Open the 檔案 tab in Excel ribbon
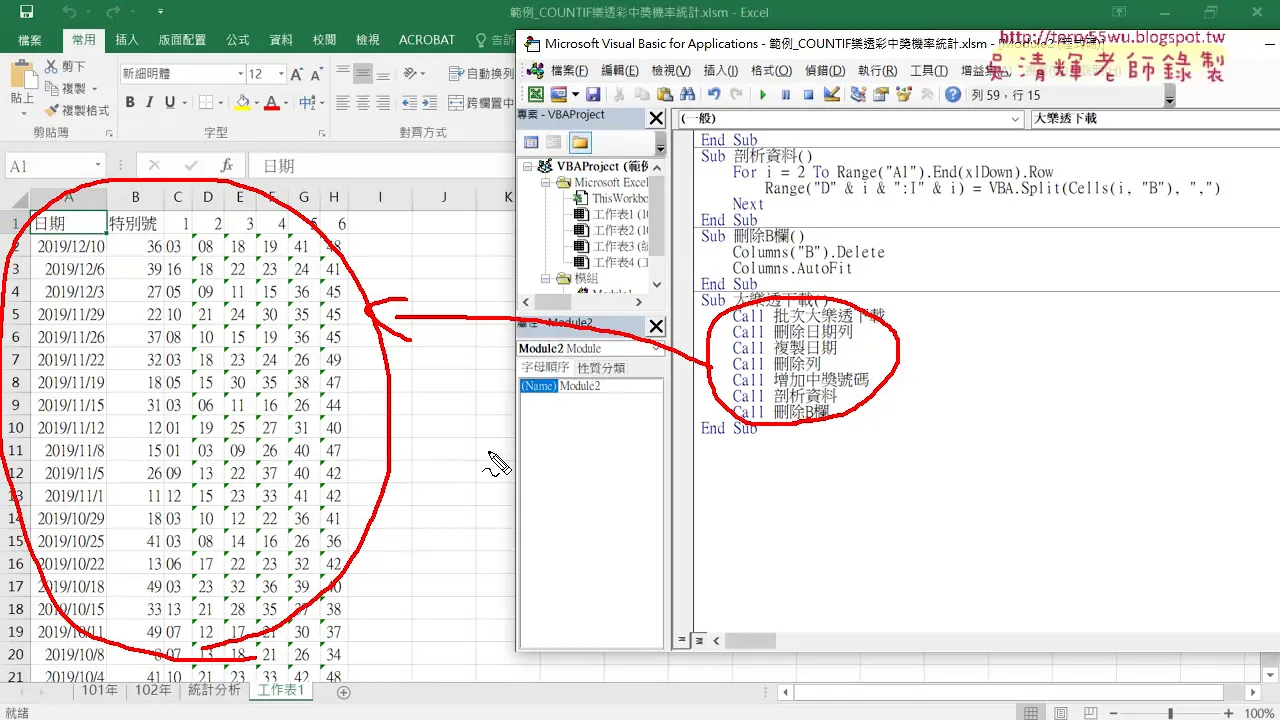The image size is (1280, 720). coord(30,40)
